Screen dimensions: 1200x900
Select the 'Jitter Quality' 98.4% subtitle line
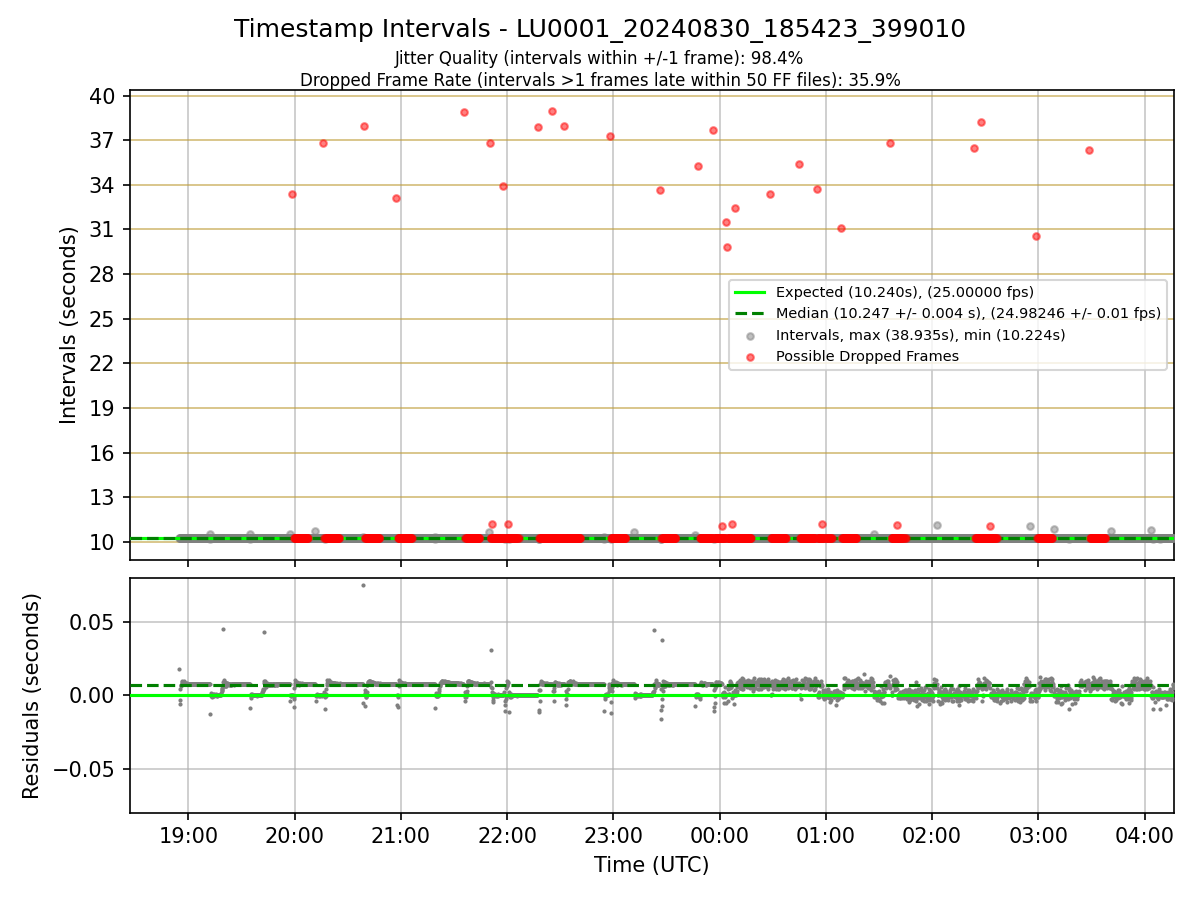[x=600, y=59]
